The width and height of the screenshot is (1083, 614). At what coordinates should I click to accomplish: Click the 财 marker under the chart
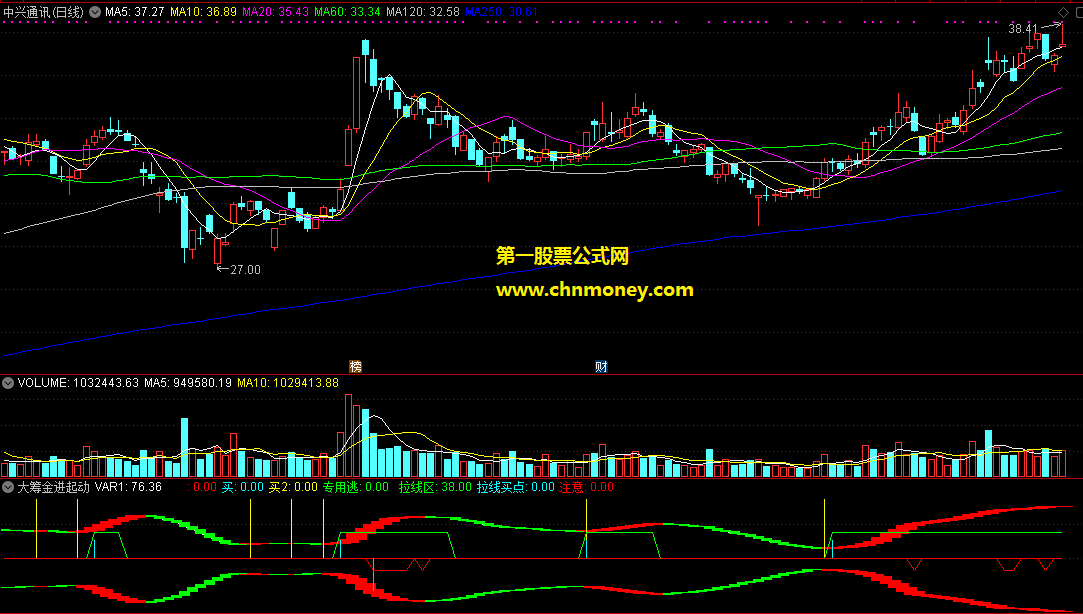click(602, 367)
